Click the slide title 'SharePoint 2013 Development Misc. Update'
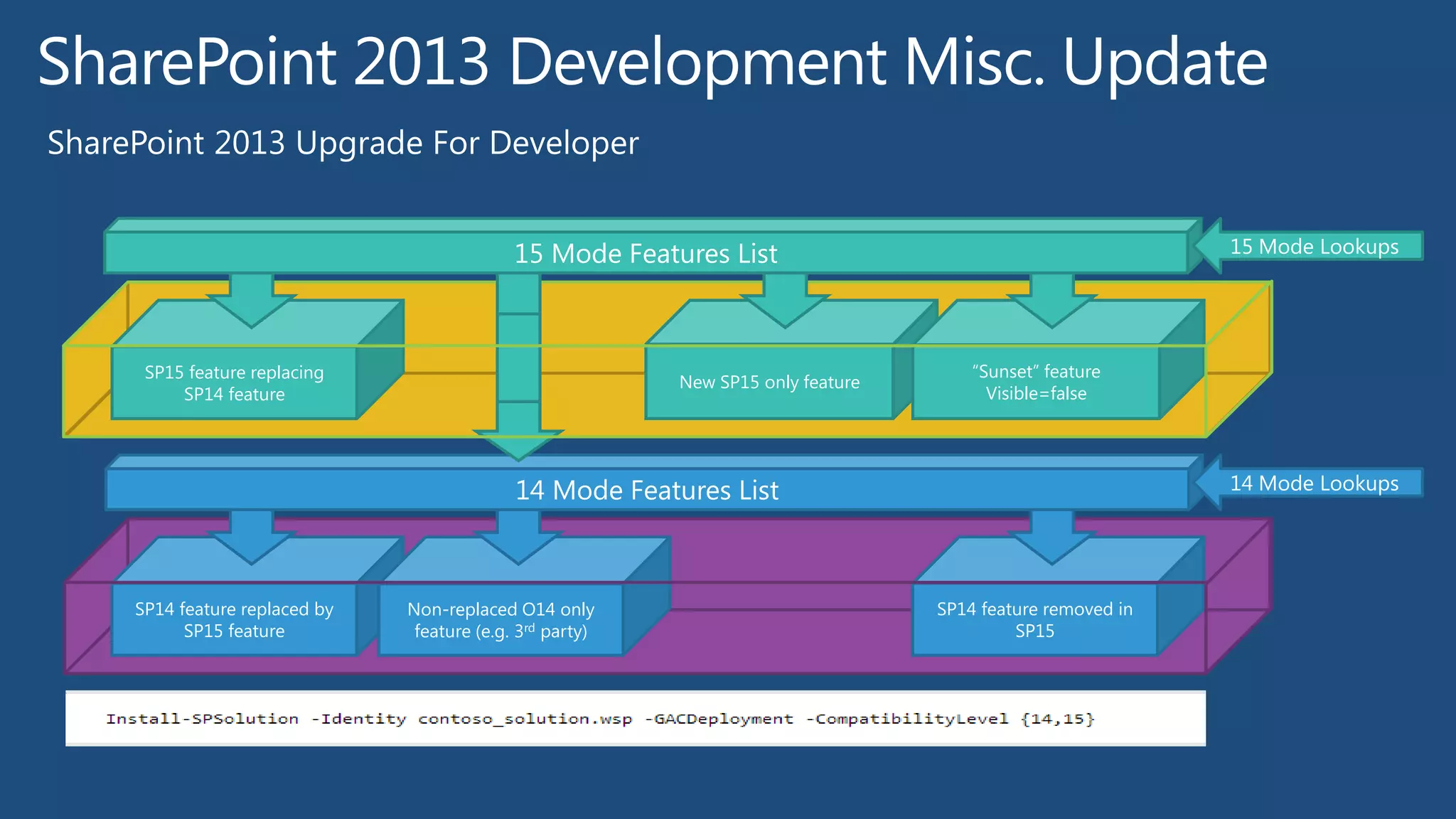This screenshot has height=819, width=1456. pos(652,63)
